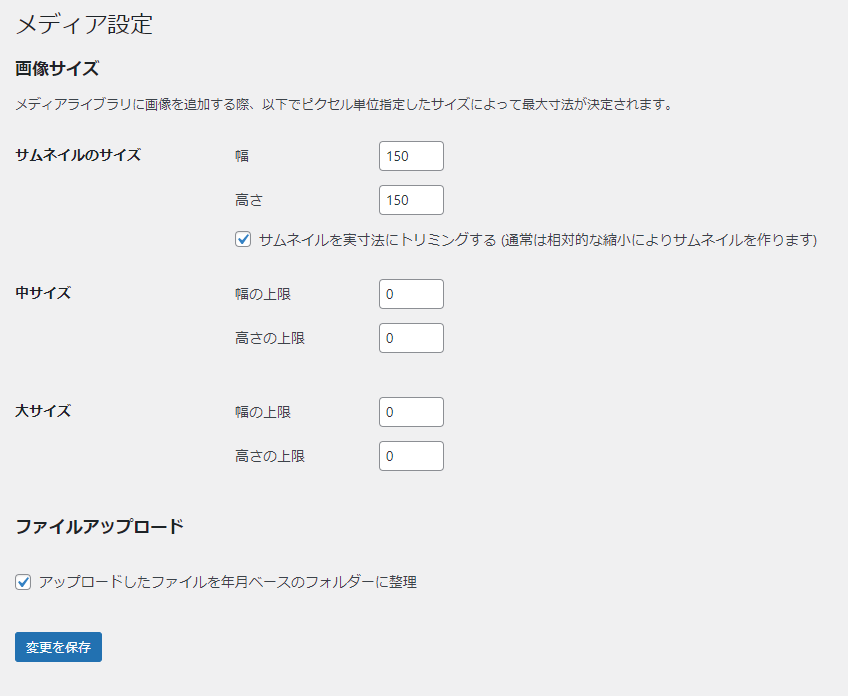Click the thumbnail height input field
Viewport: 848px width, 696px height.
(411, 200)
